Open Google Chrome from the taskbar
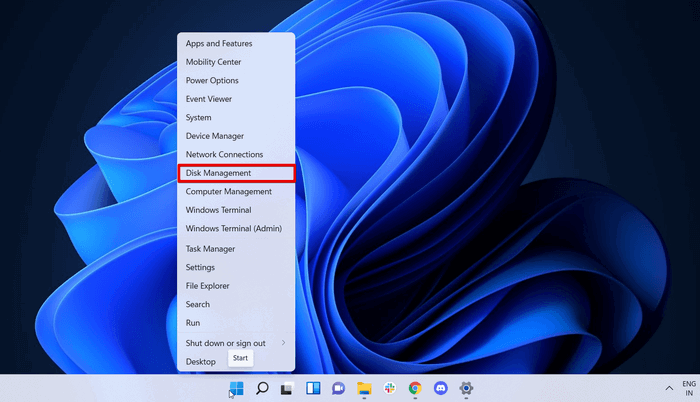The image size is (700, 402). pos(415,388)
